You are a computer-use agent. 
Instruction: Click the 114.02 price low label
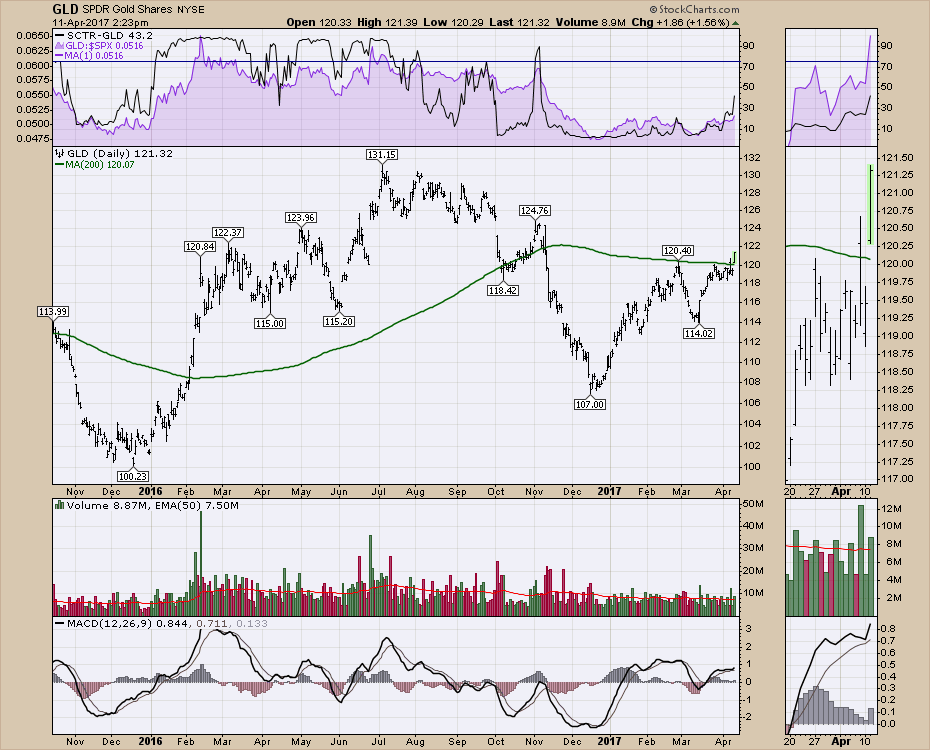point(699,334)
